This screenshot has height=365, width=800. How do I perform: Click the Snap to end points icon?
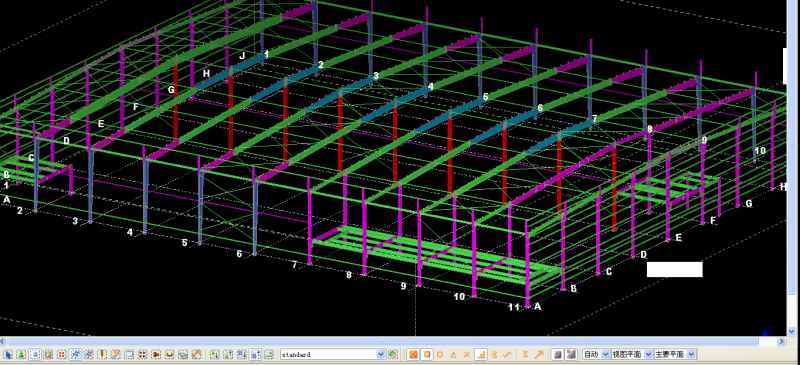427,354
